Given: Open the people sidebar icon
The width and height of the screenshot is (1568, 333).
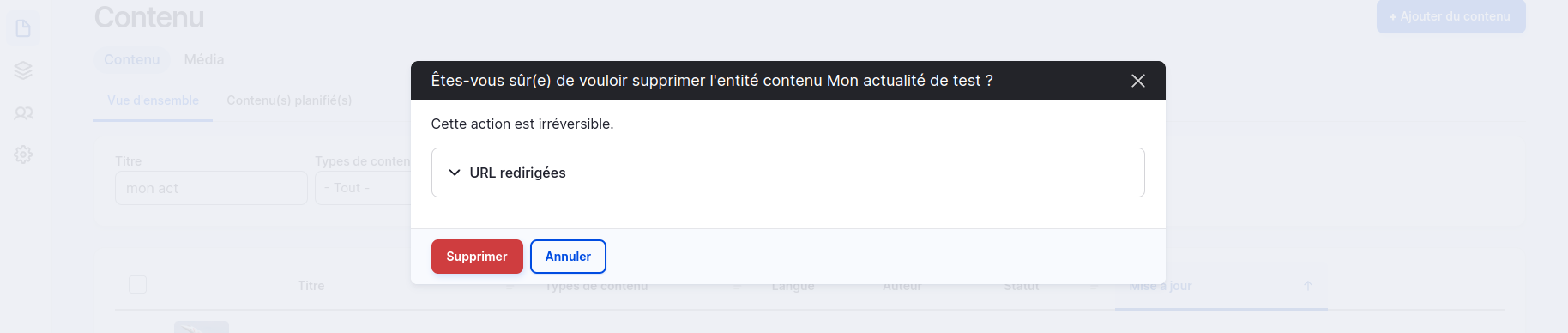Looking at the screenshot, I should [x=23, y=113].
